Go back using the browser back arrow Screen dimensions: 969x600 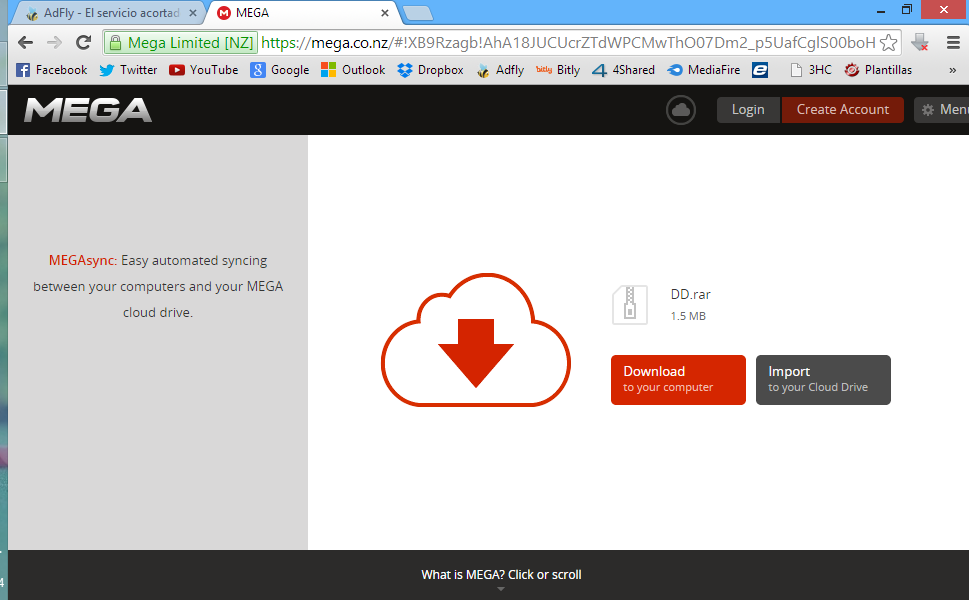tap(25, 43)
